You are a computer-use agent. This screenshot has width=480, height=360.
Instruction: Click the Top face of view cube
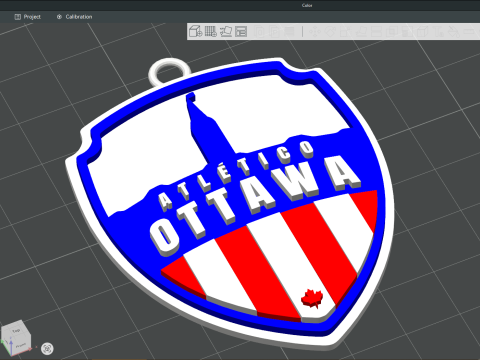click(15, 330)
